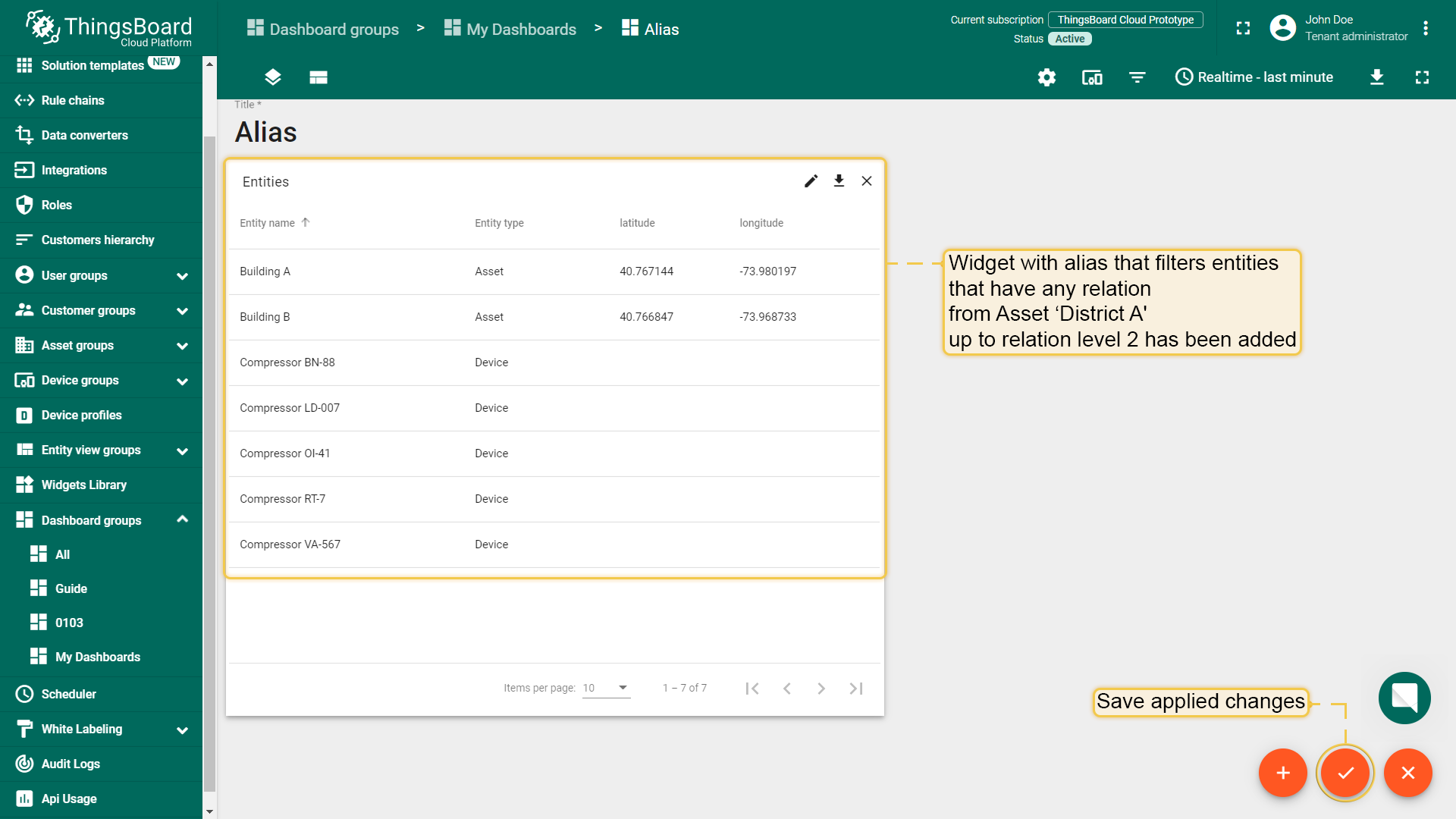Open the layers (manage states) icon

tap(273, 77)
